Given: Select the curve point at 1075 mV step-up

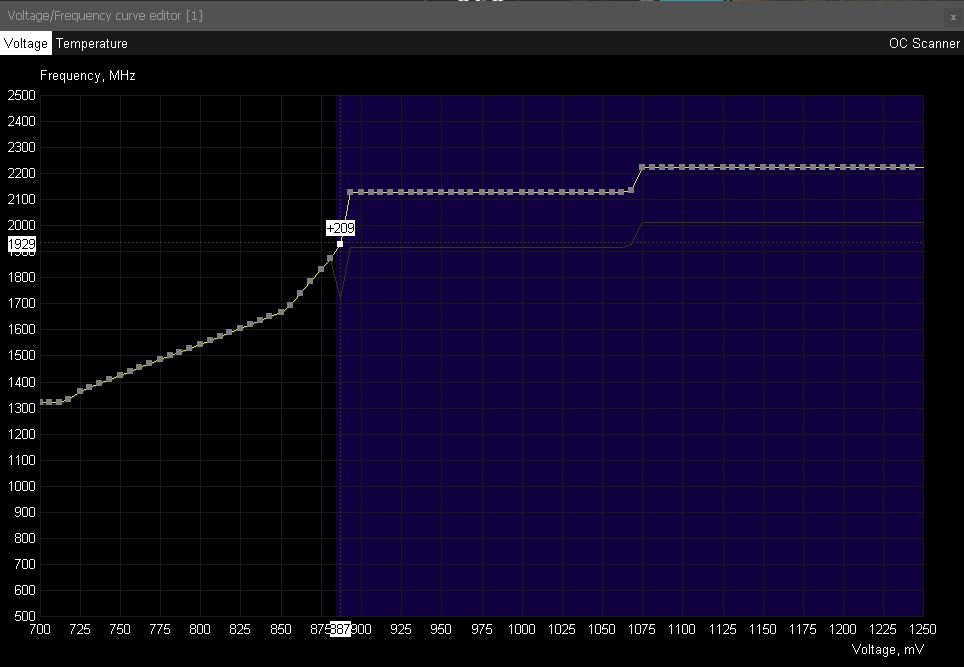Looking at the screenshot, I should coord(642,167).
